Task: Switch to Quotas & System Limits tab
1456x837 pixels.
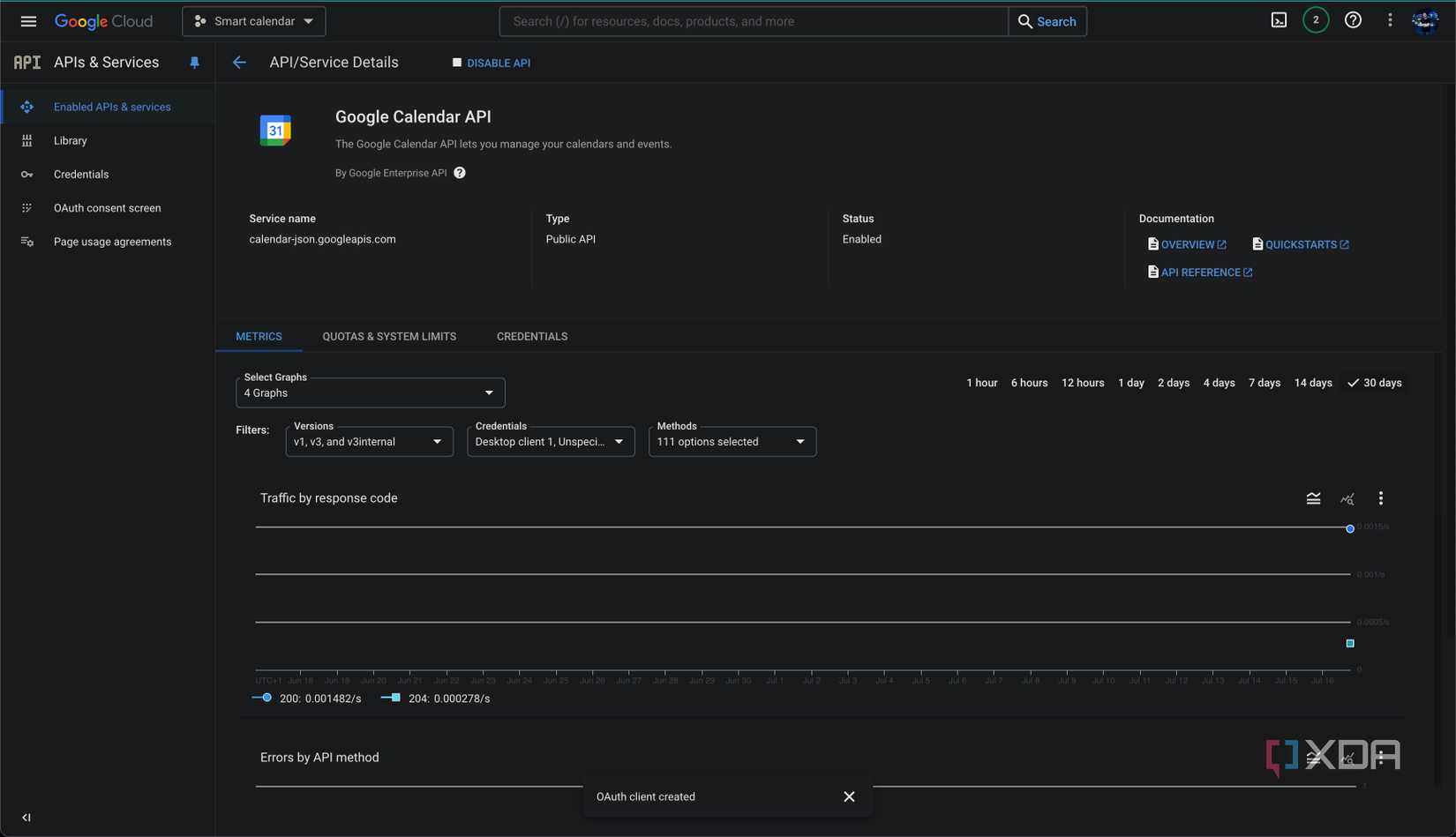Action: click(x=389, y=336)
